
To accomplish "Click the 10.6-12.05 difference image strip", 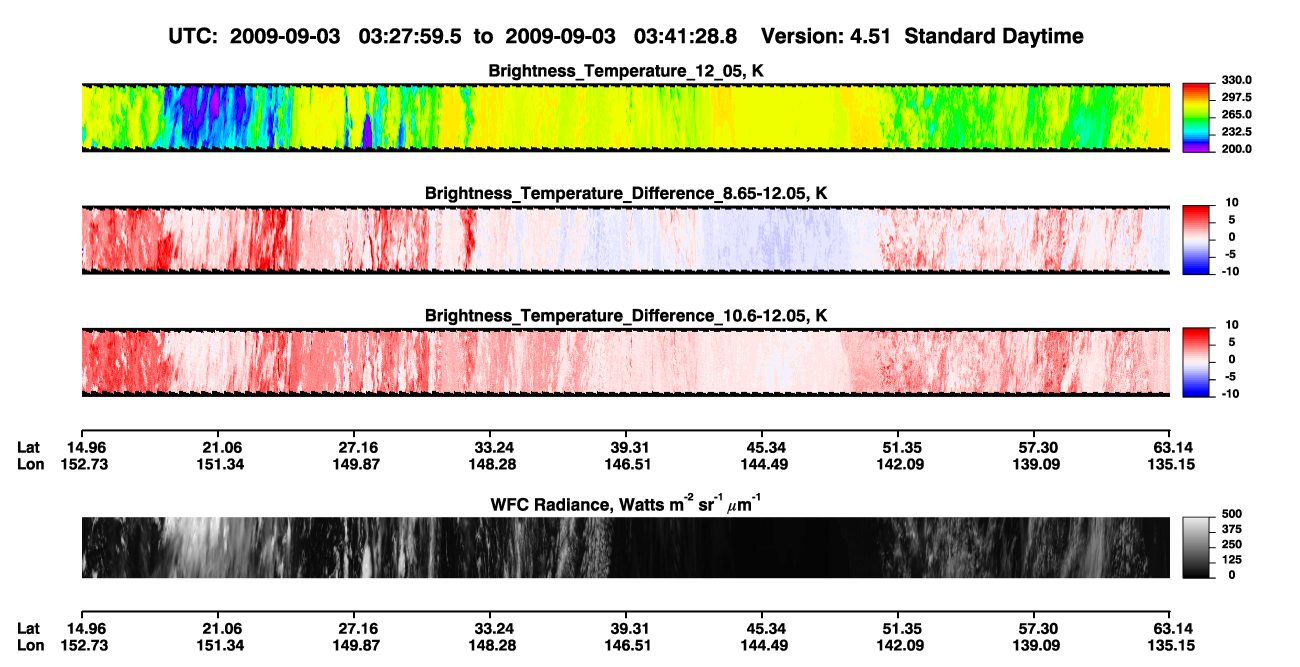I will click(x=626, y=362).
